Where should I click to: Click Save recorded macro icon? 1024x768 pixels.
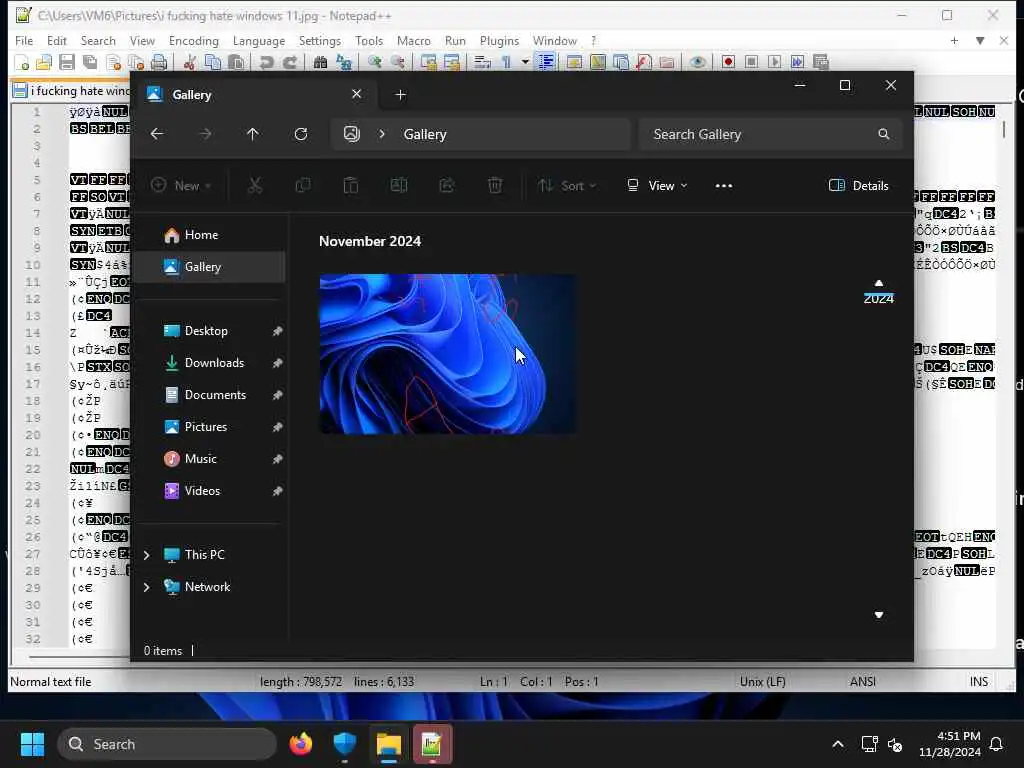click(821, 62)
